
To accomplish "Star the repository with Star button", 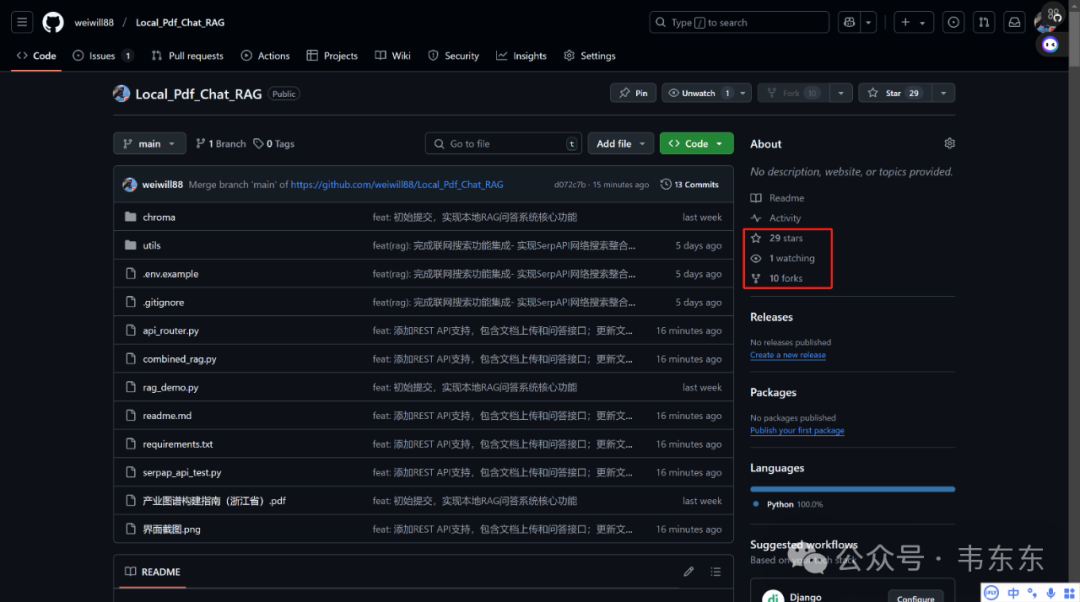I will (895, 93).
